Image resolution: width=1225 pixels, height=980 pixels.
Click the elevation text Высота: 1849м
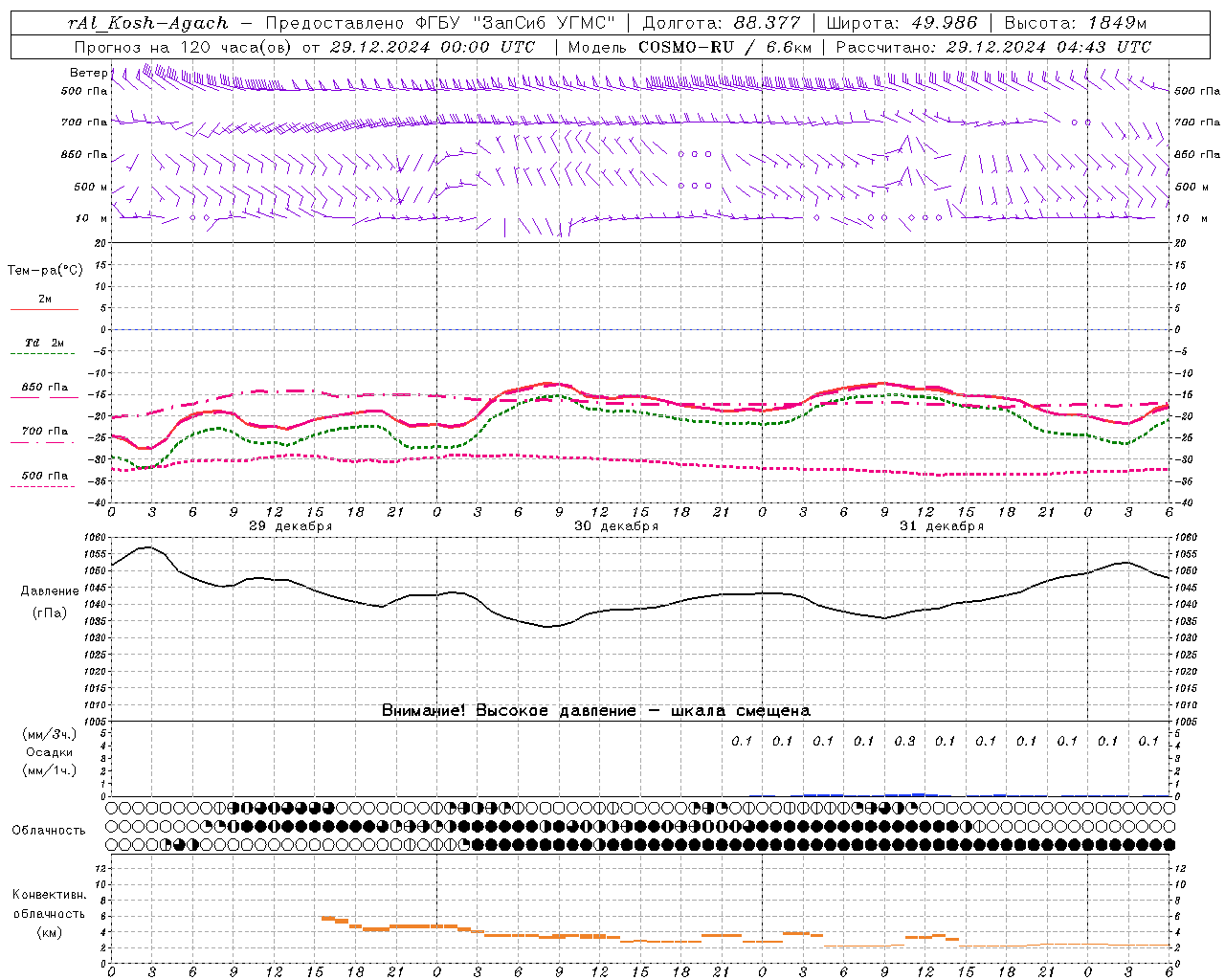click(1075, 23)
